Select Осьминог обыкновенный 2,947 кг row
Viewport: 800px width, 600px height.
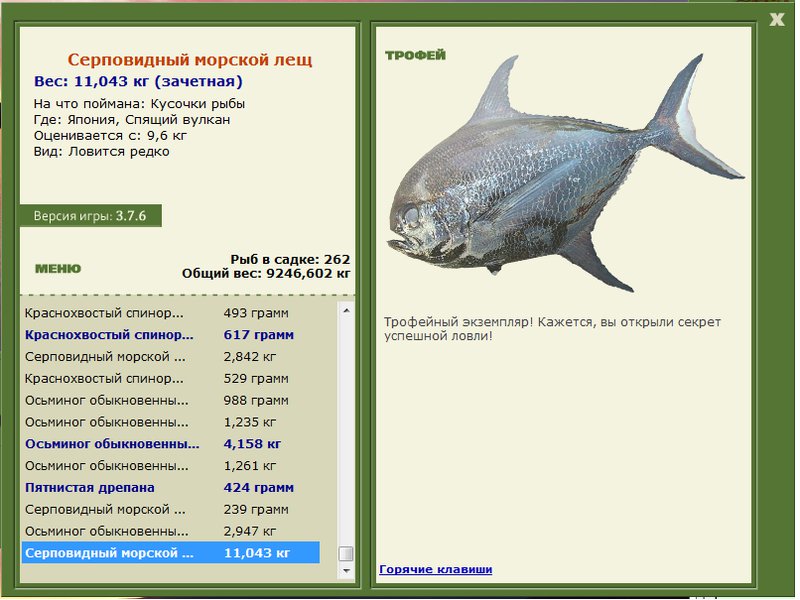[171, 531]
